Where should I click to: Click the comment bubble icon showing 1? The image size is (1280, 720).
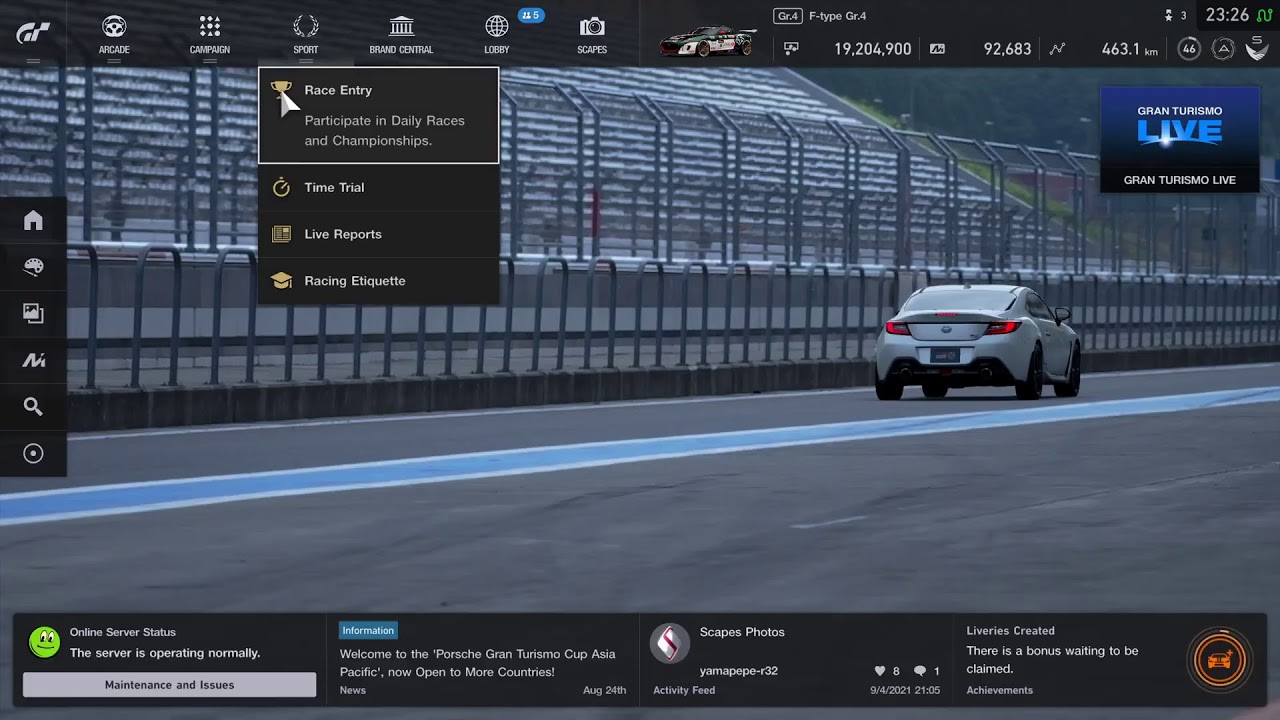point(920,671)
